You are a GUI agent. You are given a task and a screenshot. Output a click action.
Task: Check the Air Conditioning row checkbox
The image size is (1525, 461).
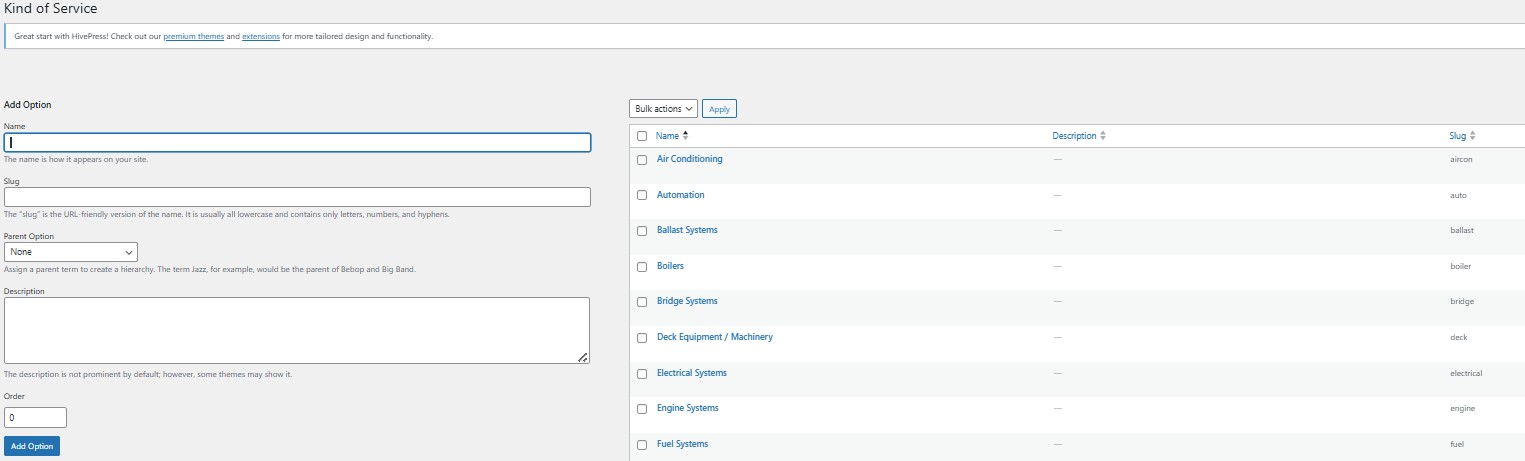pyautogui.click(x=642, y=160)
